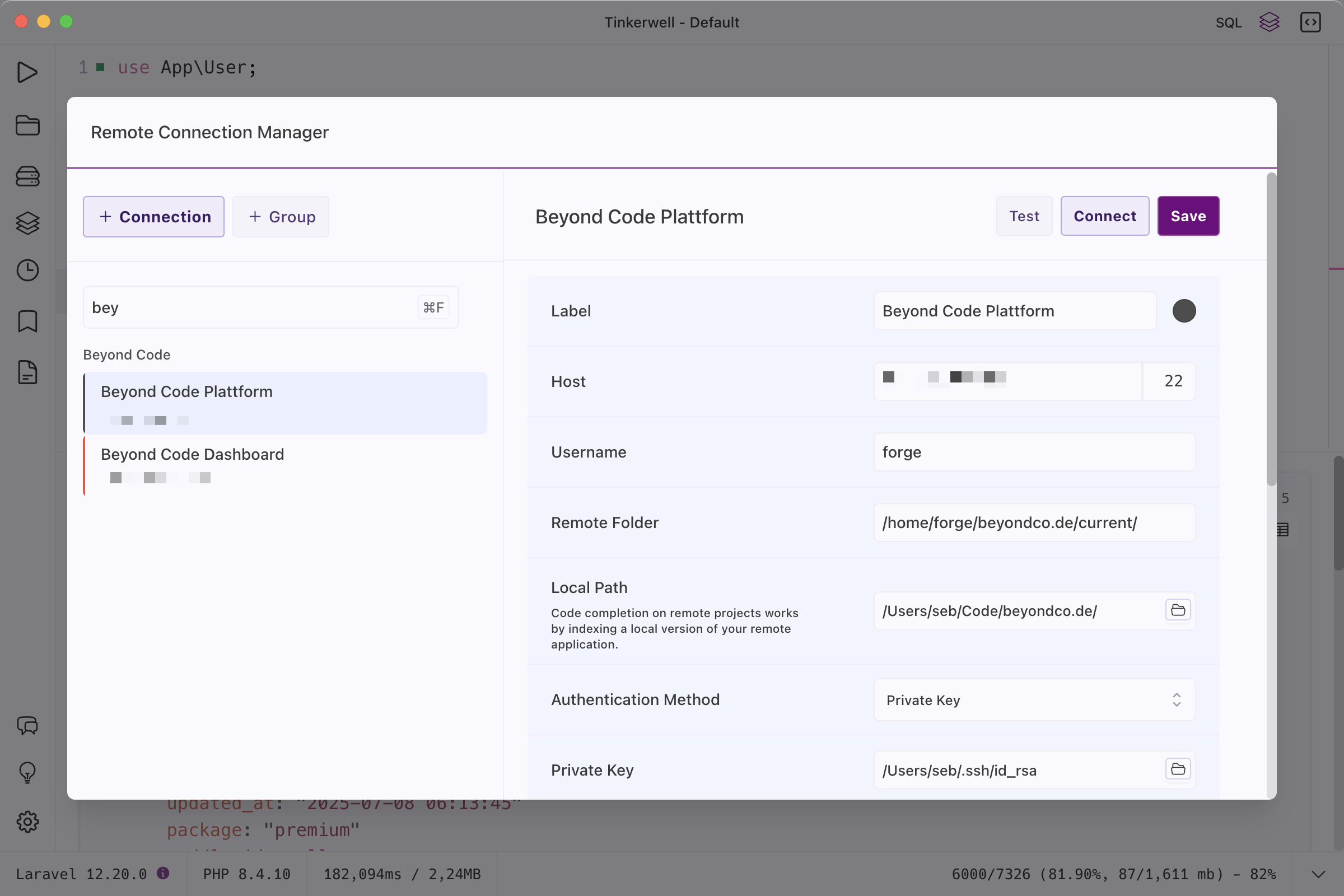
Task: Connect to Beyond Code Plattform
Action: 1104,216
